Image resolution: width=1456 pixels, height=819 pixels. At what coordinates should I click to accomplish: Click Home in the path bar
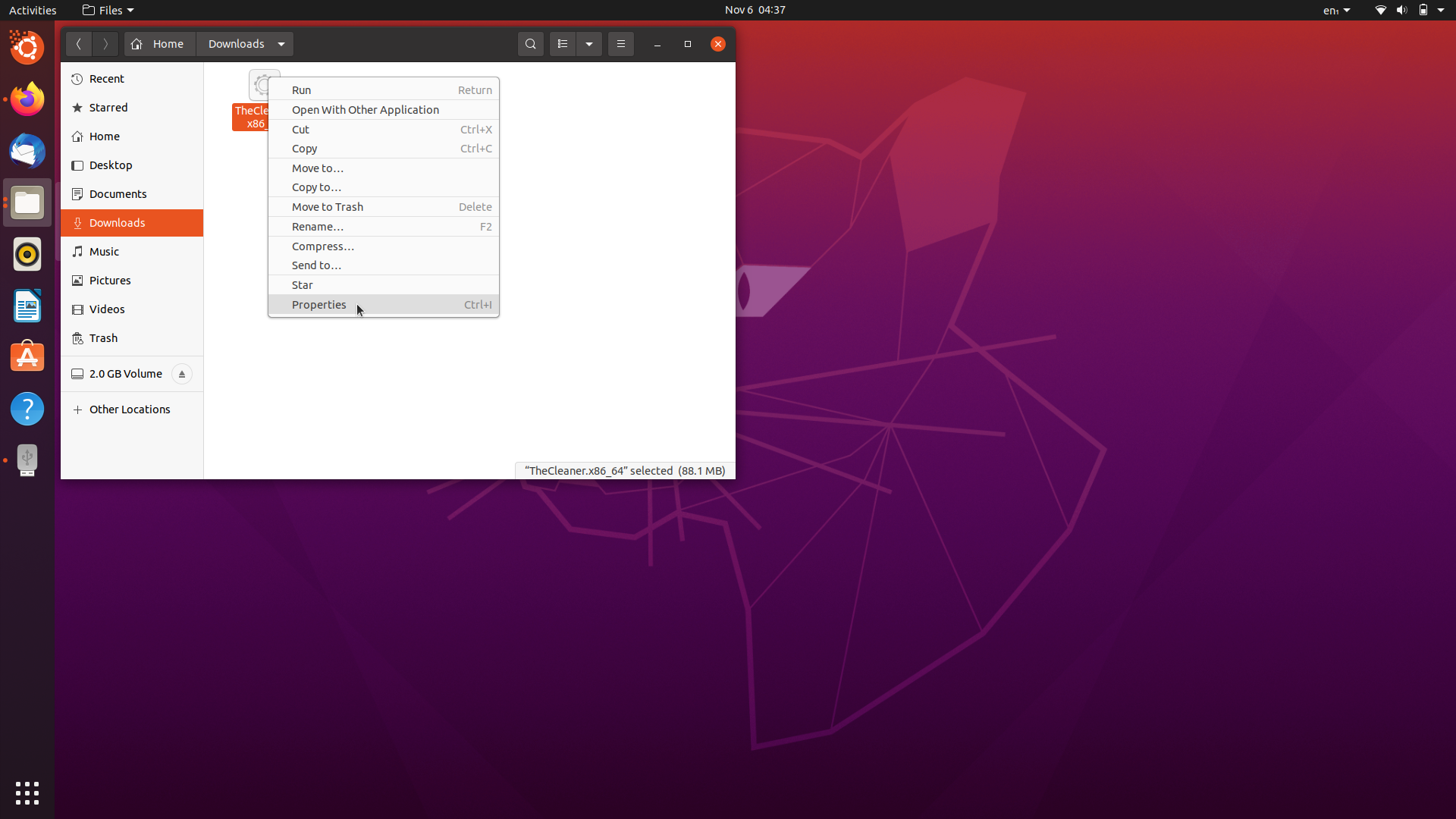[159, 44]
